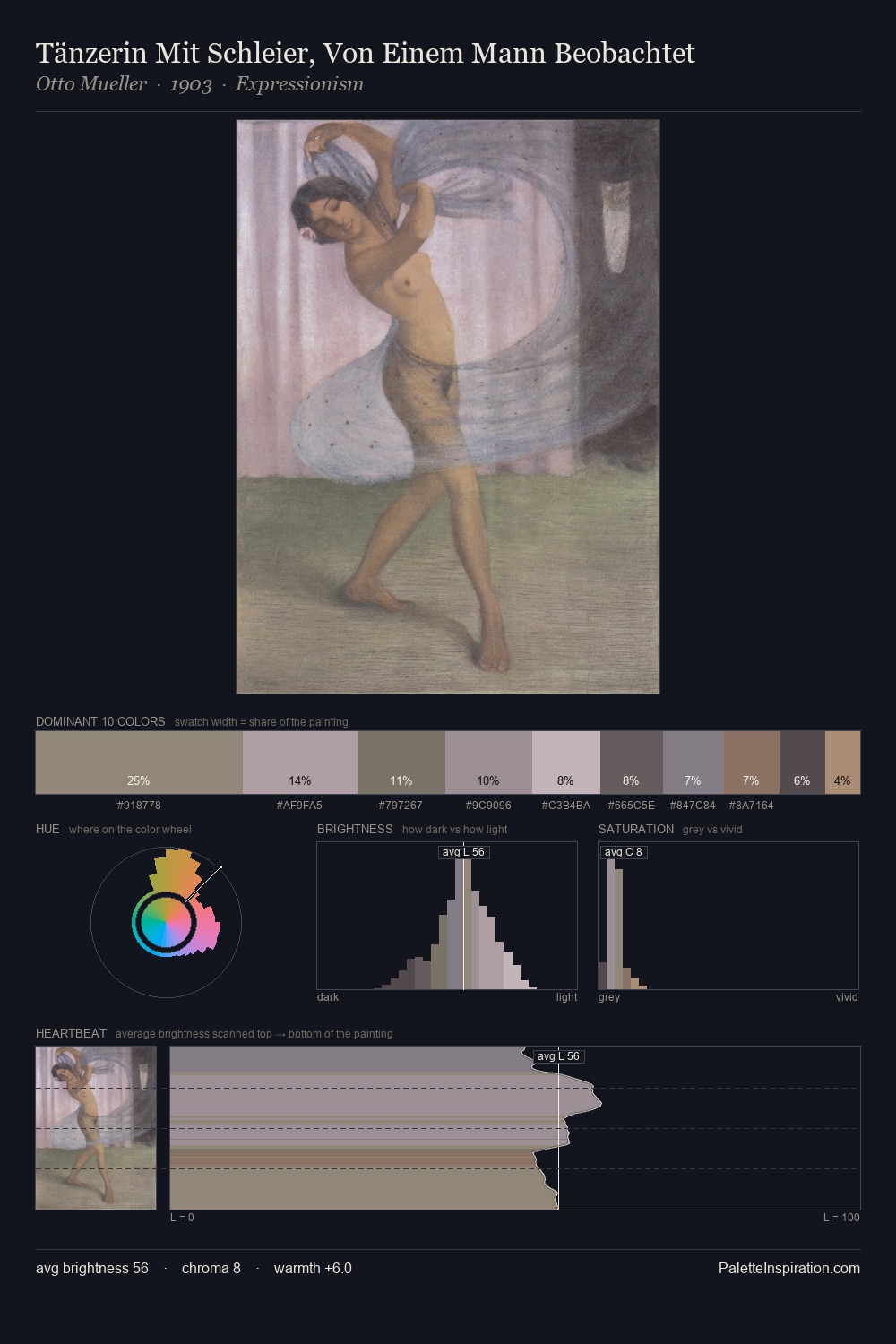The width and height of the screenshot is (896, 1344).
Task: Choose the 8% dark swatch #665C5E
Action: pos(632,762)
